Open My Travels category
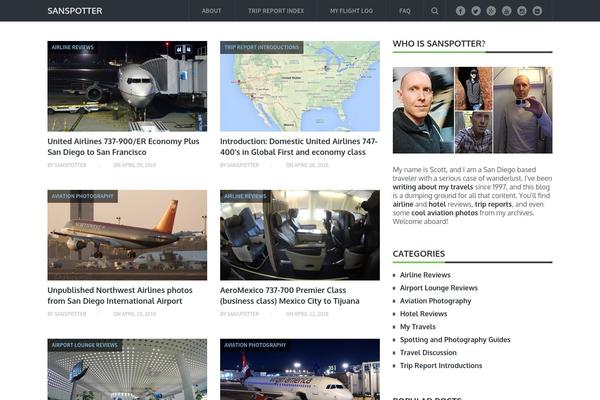 (x=418, y=327)
